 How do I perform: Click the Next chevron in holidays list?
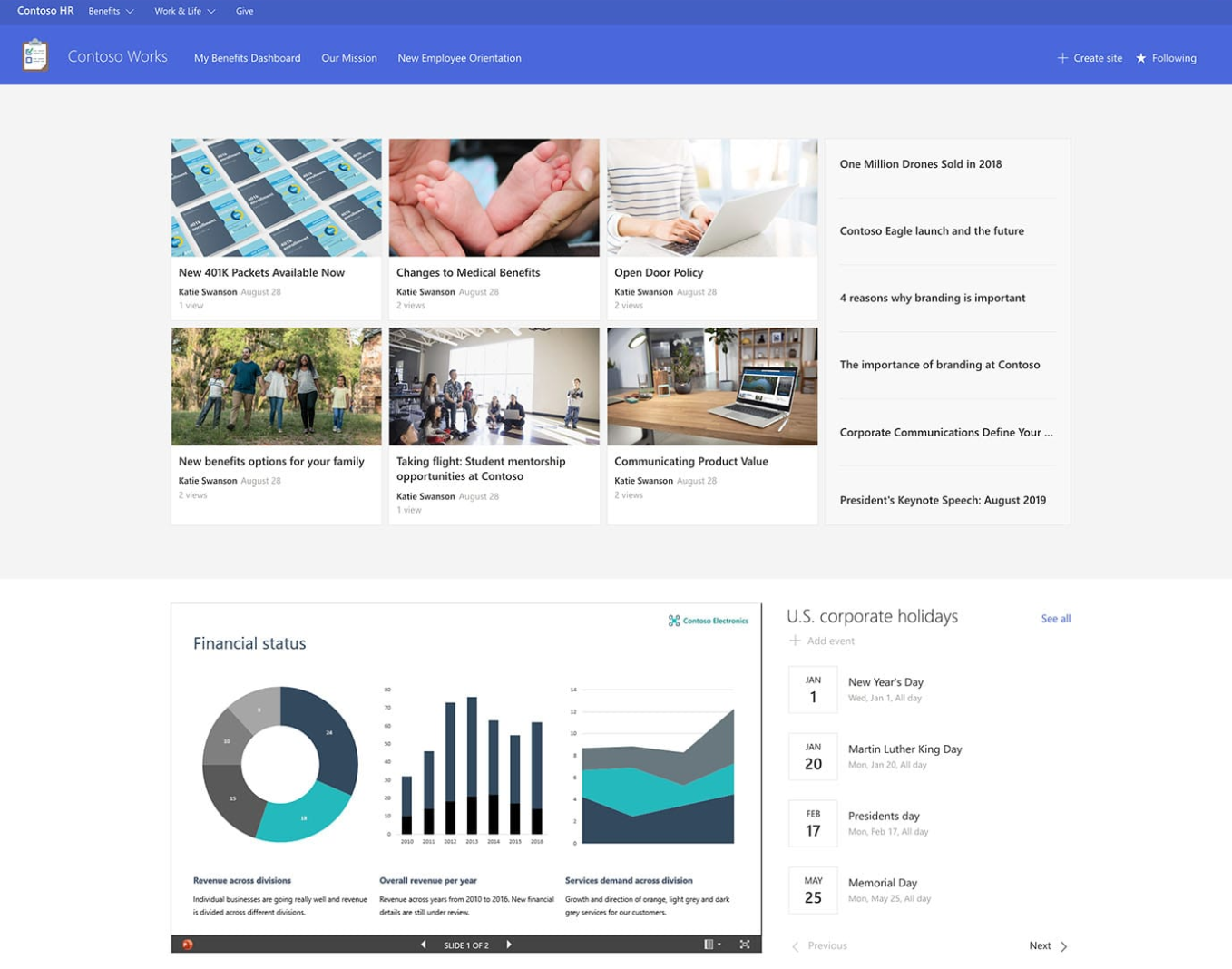[x=1063, y=946]
